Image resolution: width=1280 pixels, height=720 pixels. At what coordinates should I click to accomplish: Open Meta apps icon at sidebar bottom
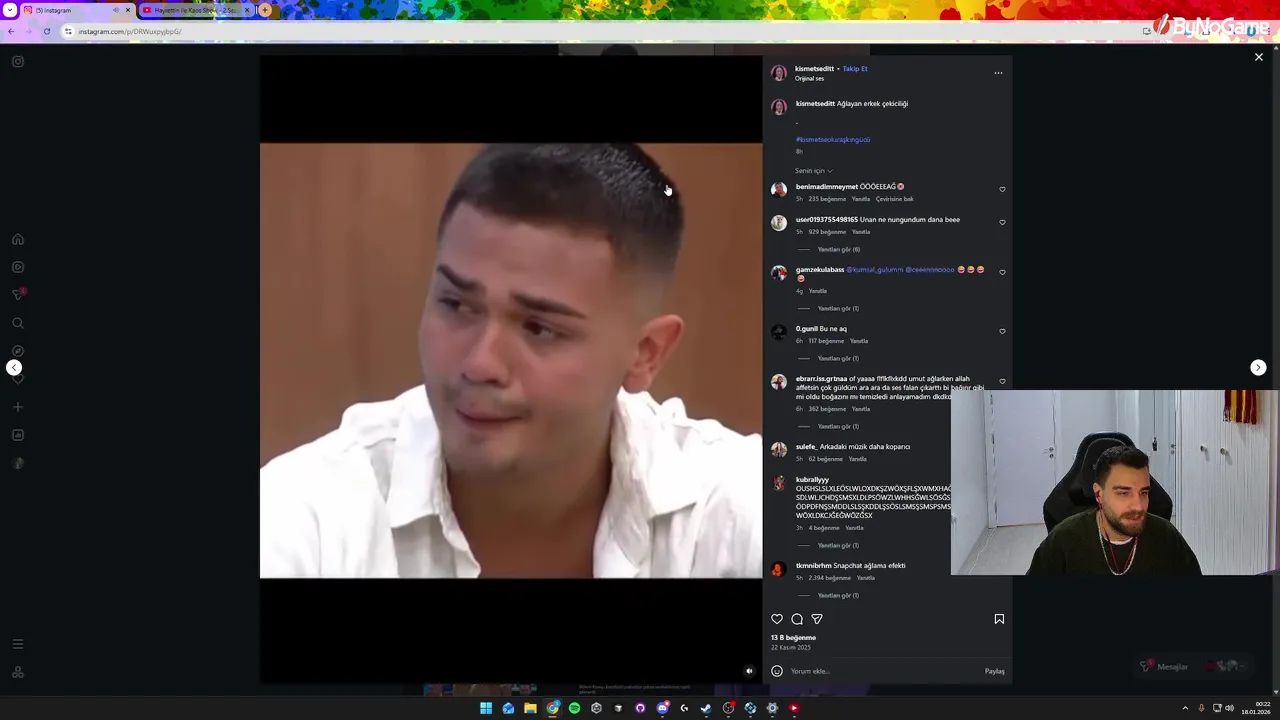coord(17,672)
